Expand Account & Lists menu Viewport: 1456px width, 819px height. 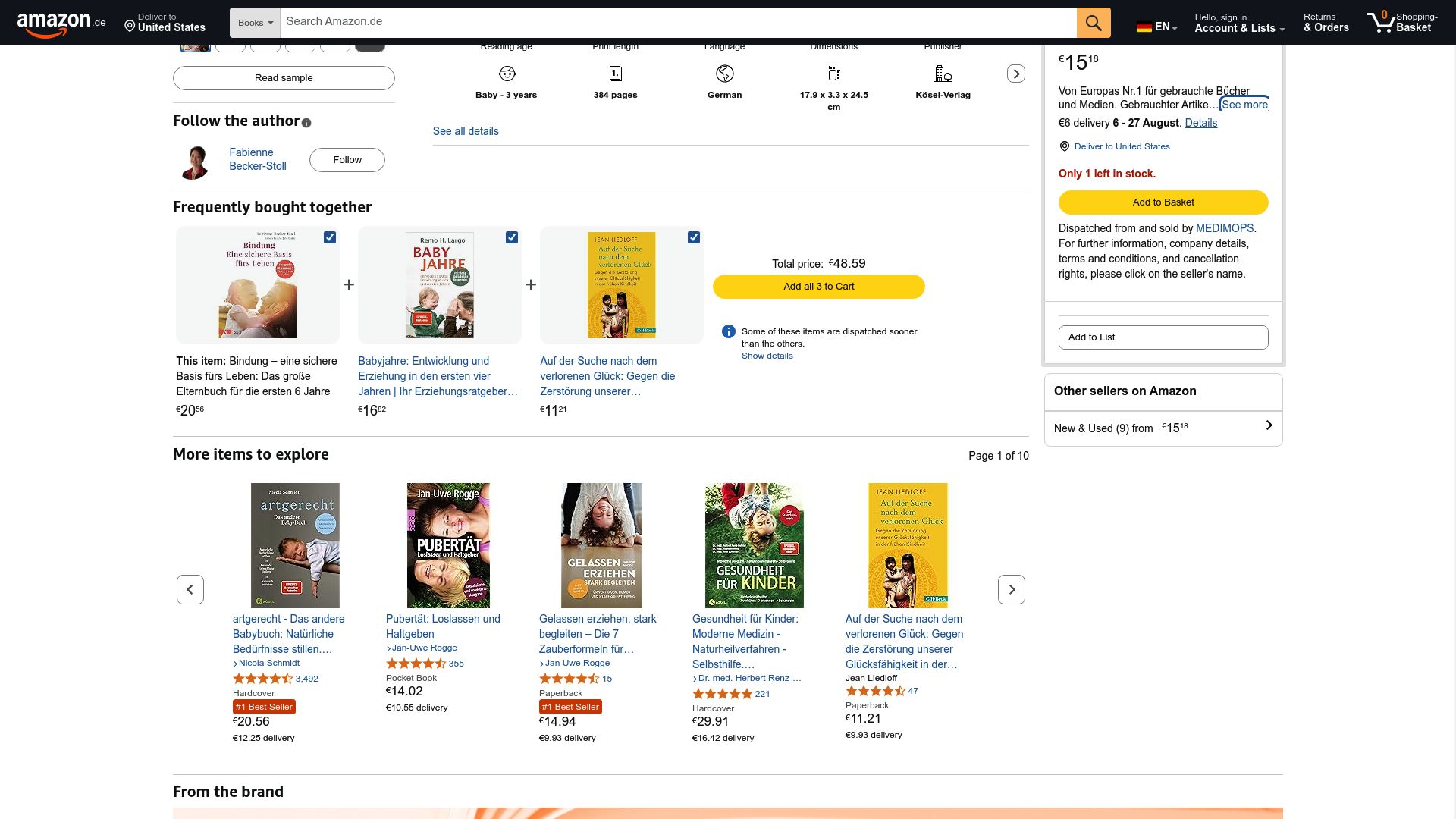click(1239, 24)
